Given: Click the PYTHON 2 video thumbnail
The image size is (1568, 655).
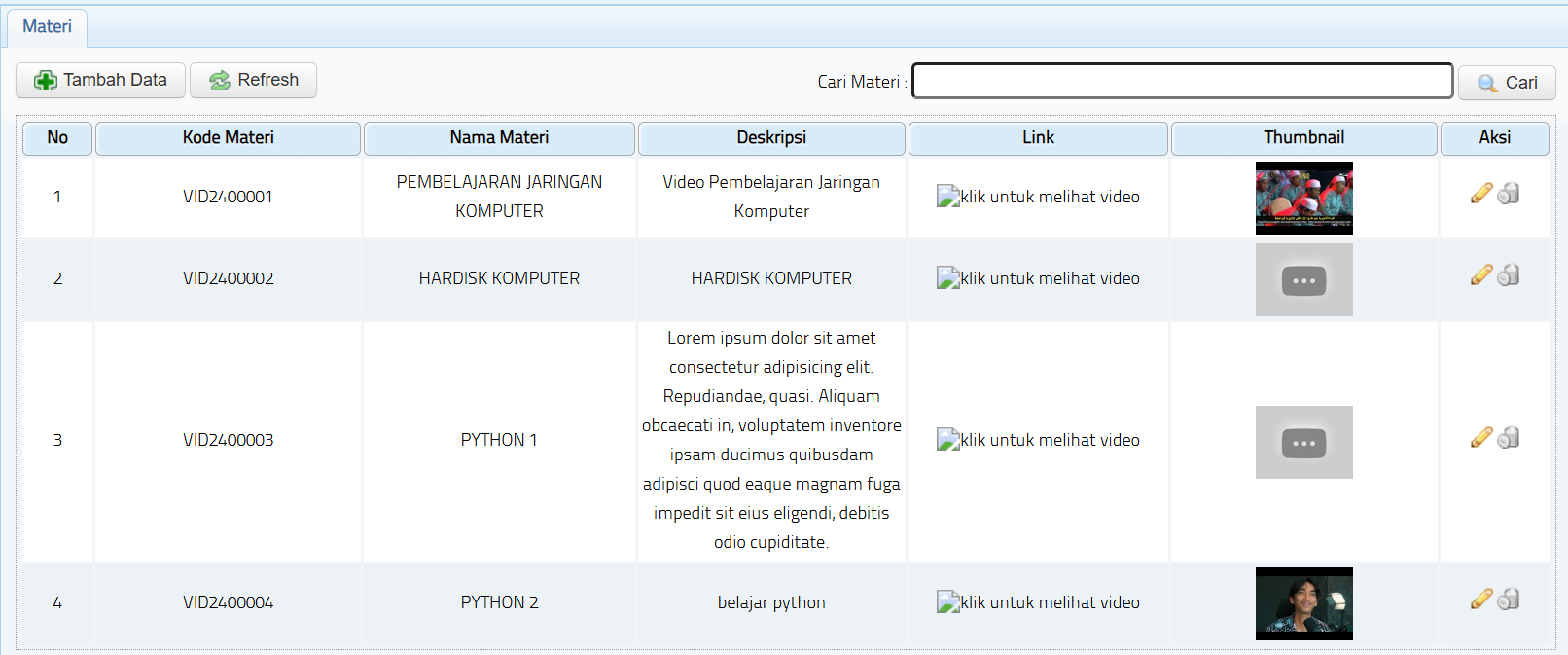Looking at the screenshot, I should tap(1303, 603).
